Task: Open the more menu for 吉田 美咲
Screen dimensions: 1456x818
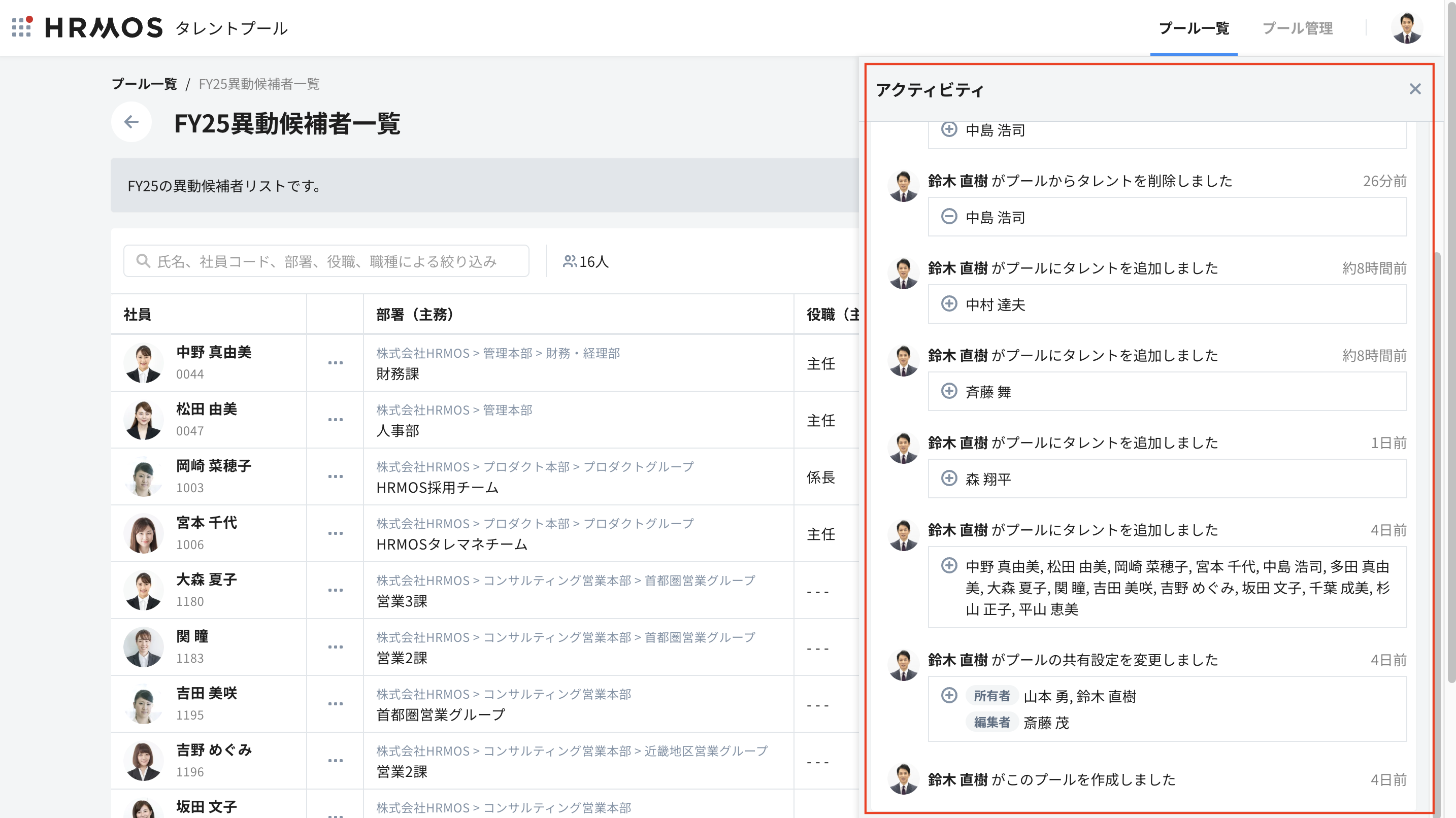Action: click(x=335, y=704)
